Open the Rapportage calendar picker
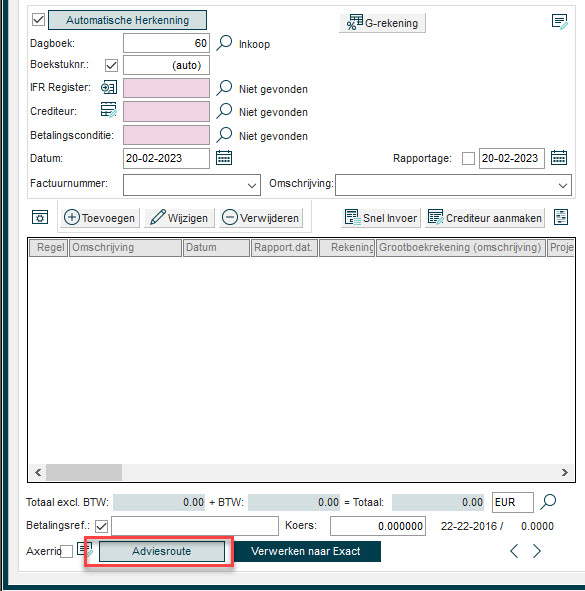 559,158
